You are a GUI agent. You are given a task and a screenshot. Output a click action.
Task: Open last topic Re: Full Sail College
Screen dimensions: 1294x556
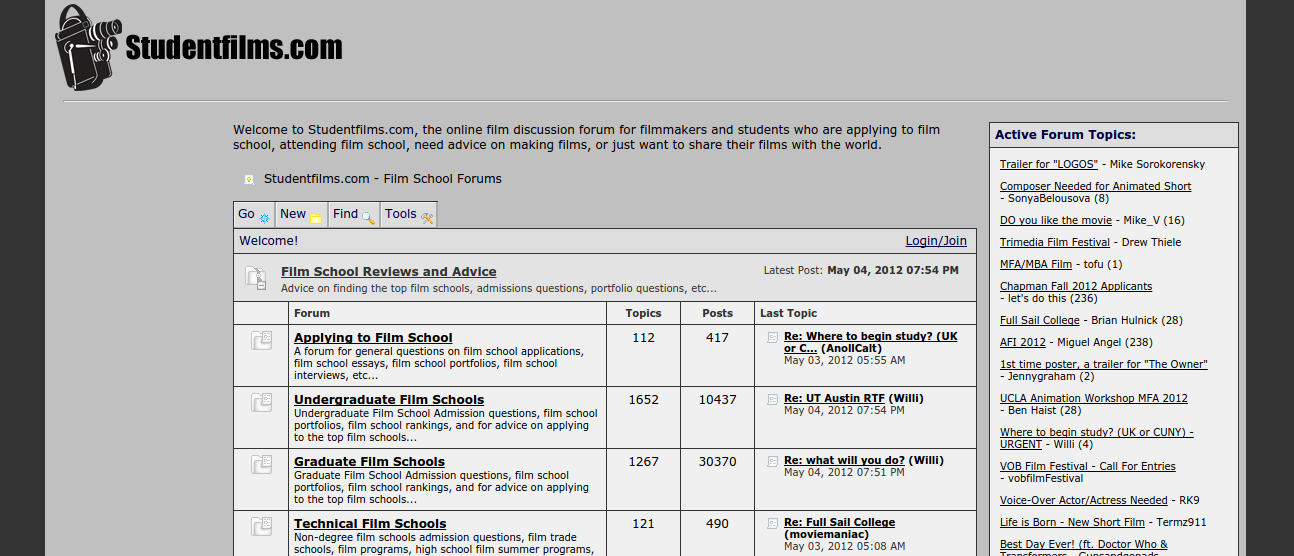(839, 522)
